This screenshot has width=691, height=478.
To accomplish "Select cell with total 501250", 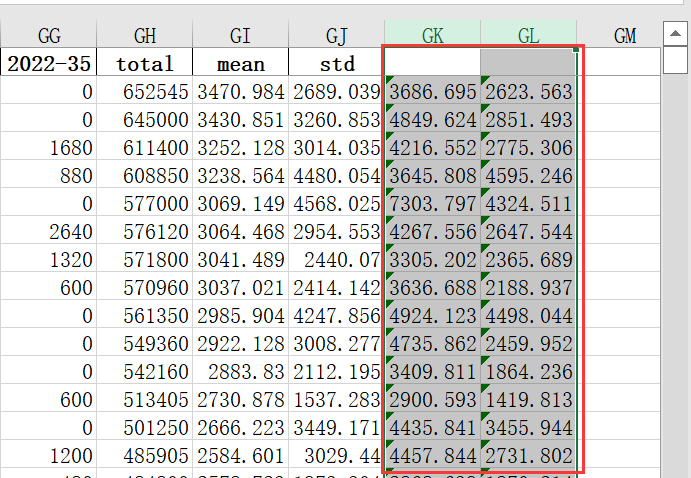I will (x=145, y=426).
